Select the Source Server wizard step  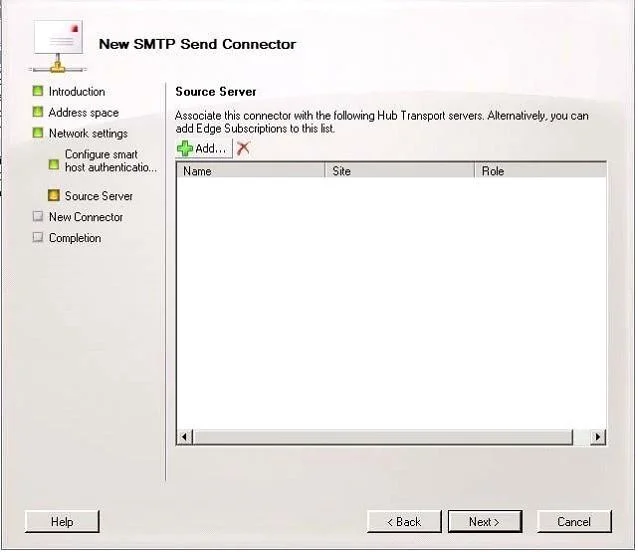[99, 196]
